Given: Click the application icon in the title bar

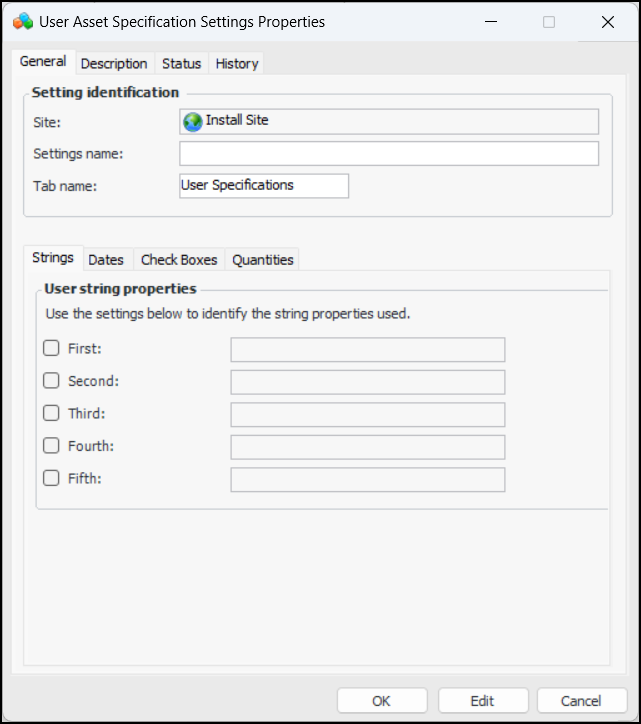Looking at the screenshot, I should click(x=23, y=22).
